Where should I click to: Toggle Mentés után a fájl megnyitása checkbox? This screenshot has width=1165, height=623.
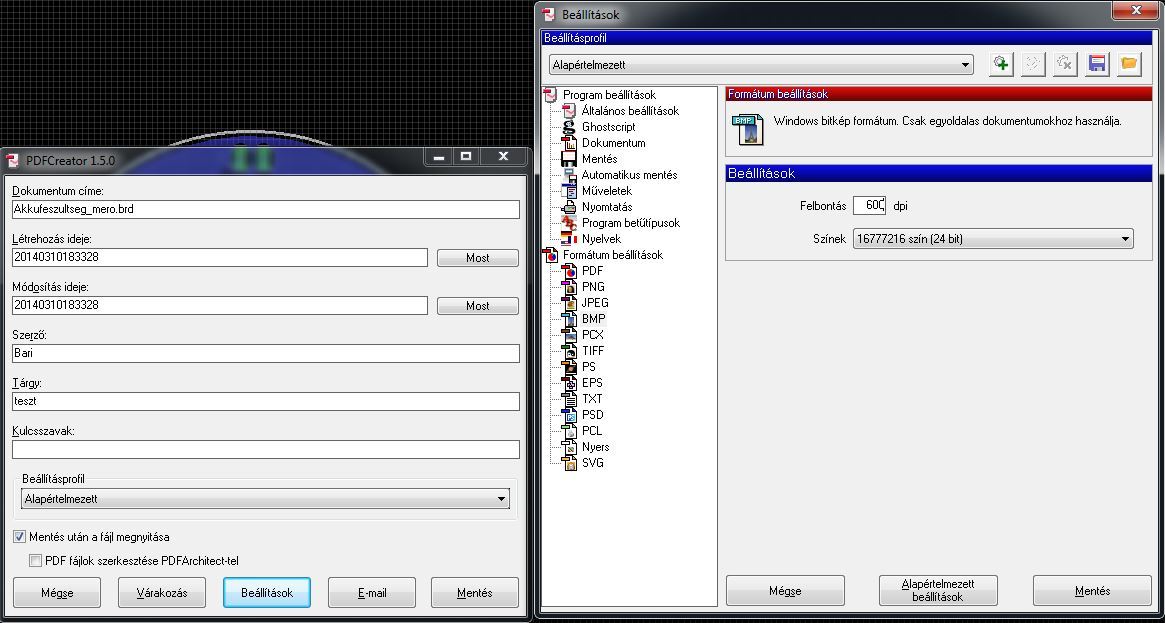(19, 537)
